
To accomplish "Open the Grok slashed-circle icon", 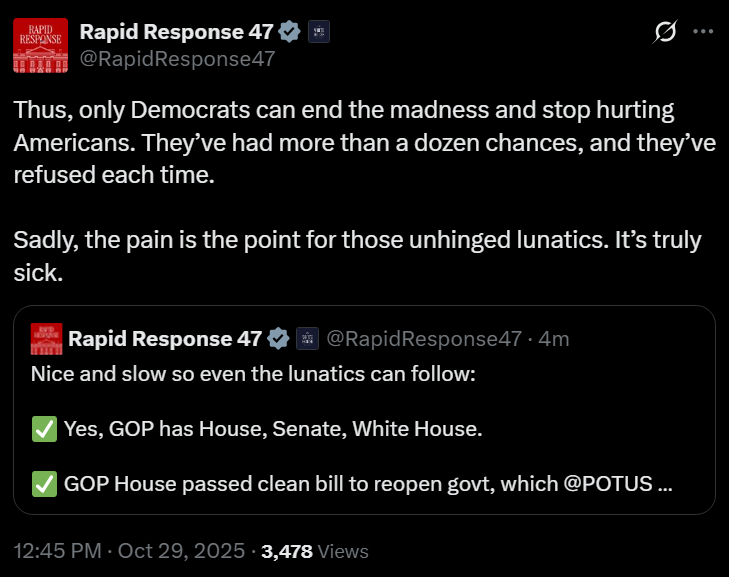I will pyautogui.click(x=663, y=32).
